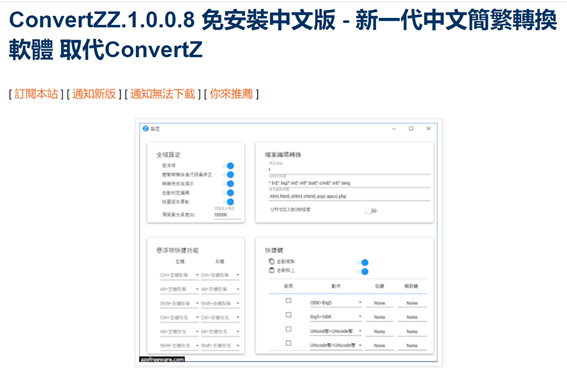Click the 按鍵 None field in Big5>GBK row
This screenshot has height=368, width=567.
[x=379, y=317]
